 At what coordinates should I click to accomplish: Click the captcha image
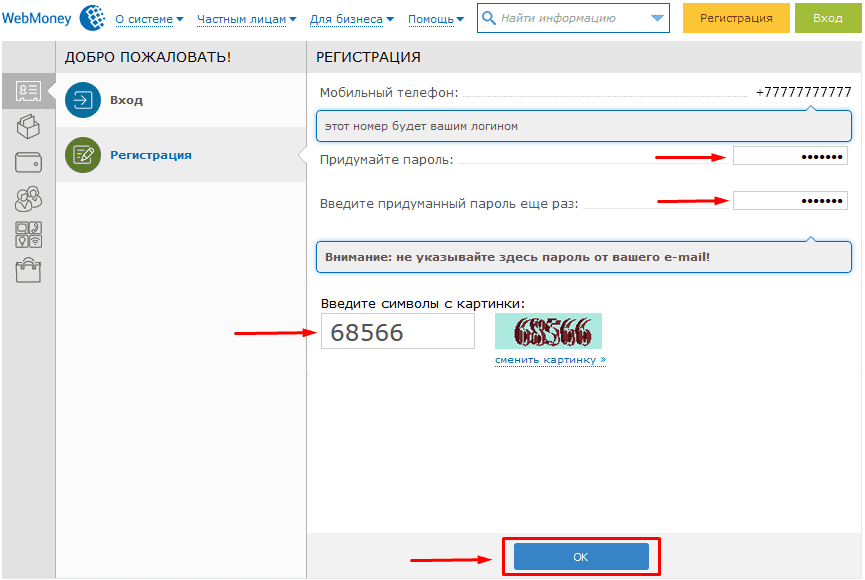coord(548,331)
